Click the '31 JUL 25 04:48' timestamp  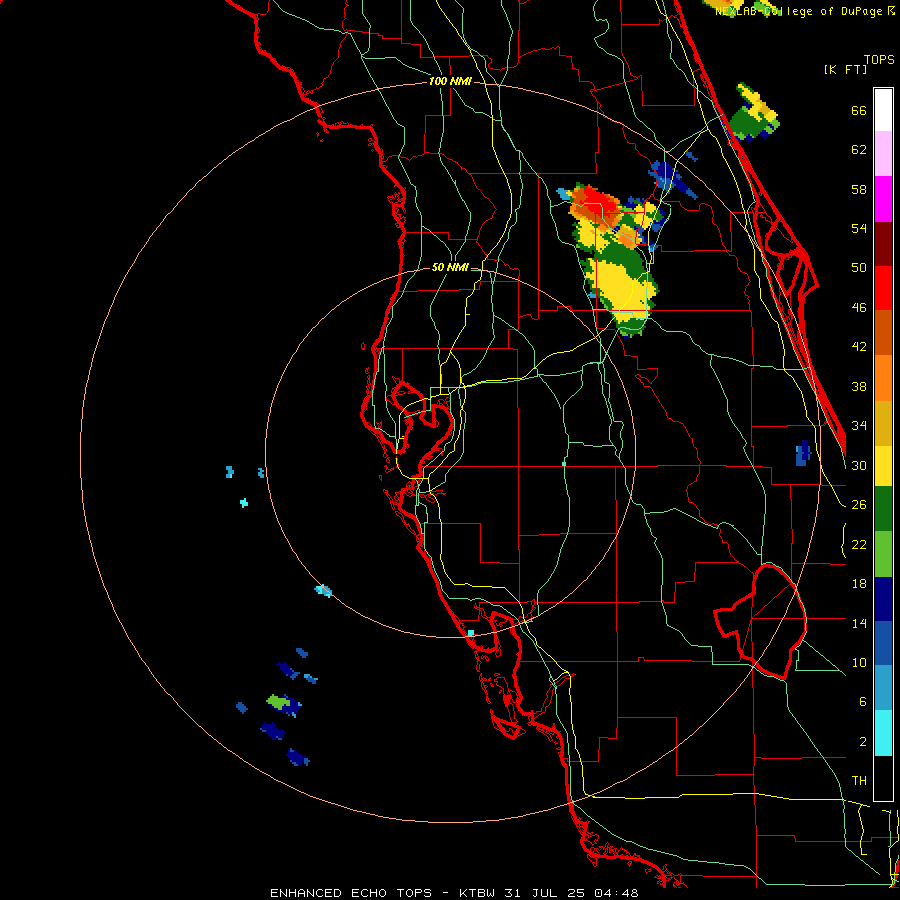571,893
